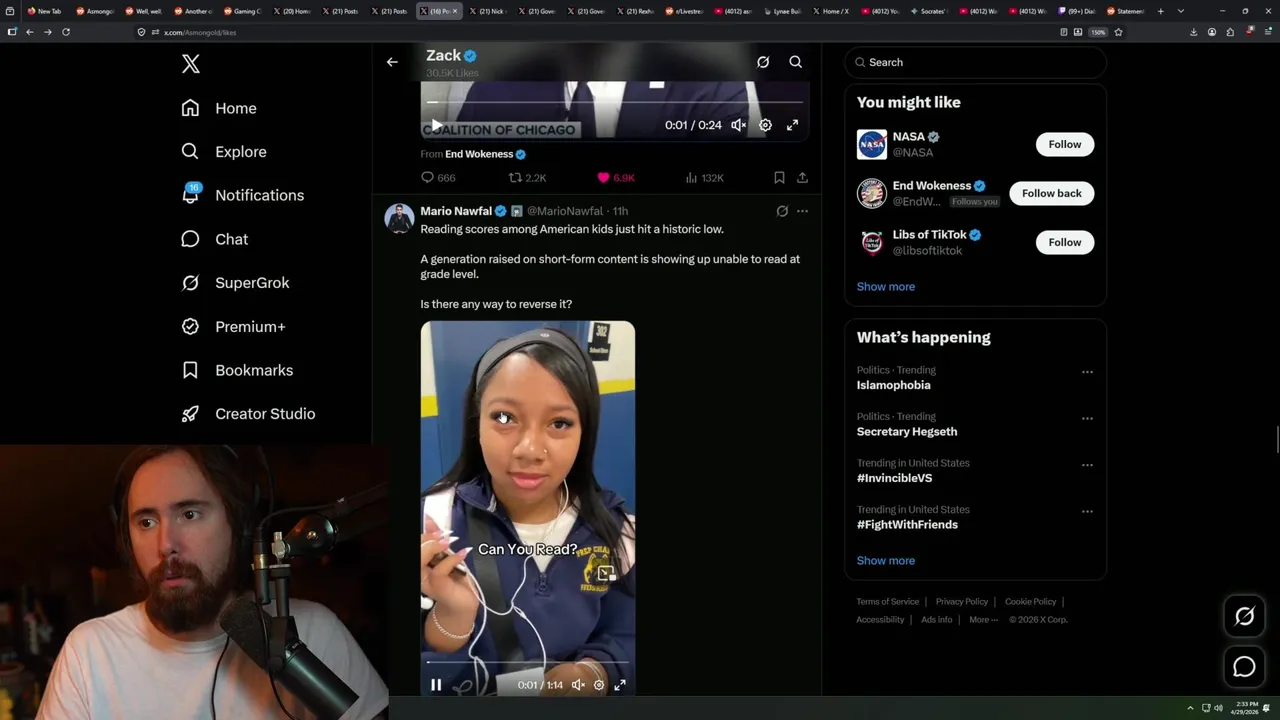This screenshot has height=720, width=1280.
Task: Open the Islamophobia trending topic
Action: click(x=894, y=385)
